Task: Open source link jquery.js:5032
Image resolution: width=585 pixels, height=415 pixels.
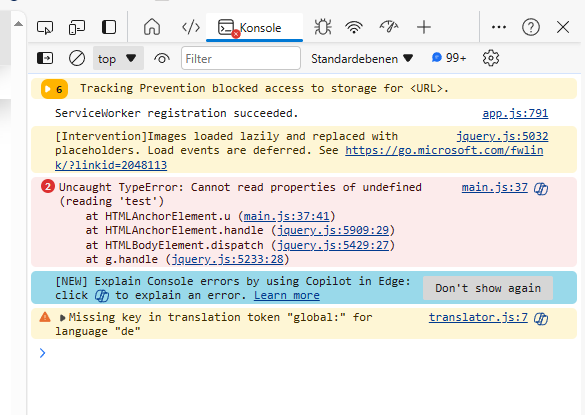Action: tap(502, 136)
